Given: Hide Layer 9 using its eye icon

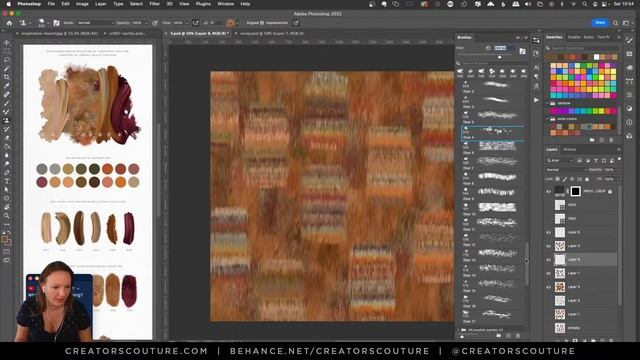Looking at the screenshot, I should (x=549, y=232).
